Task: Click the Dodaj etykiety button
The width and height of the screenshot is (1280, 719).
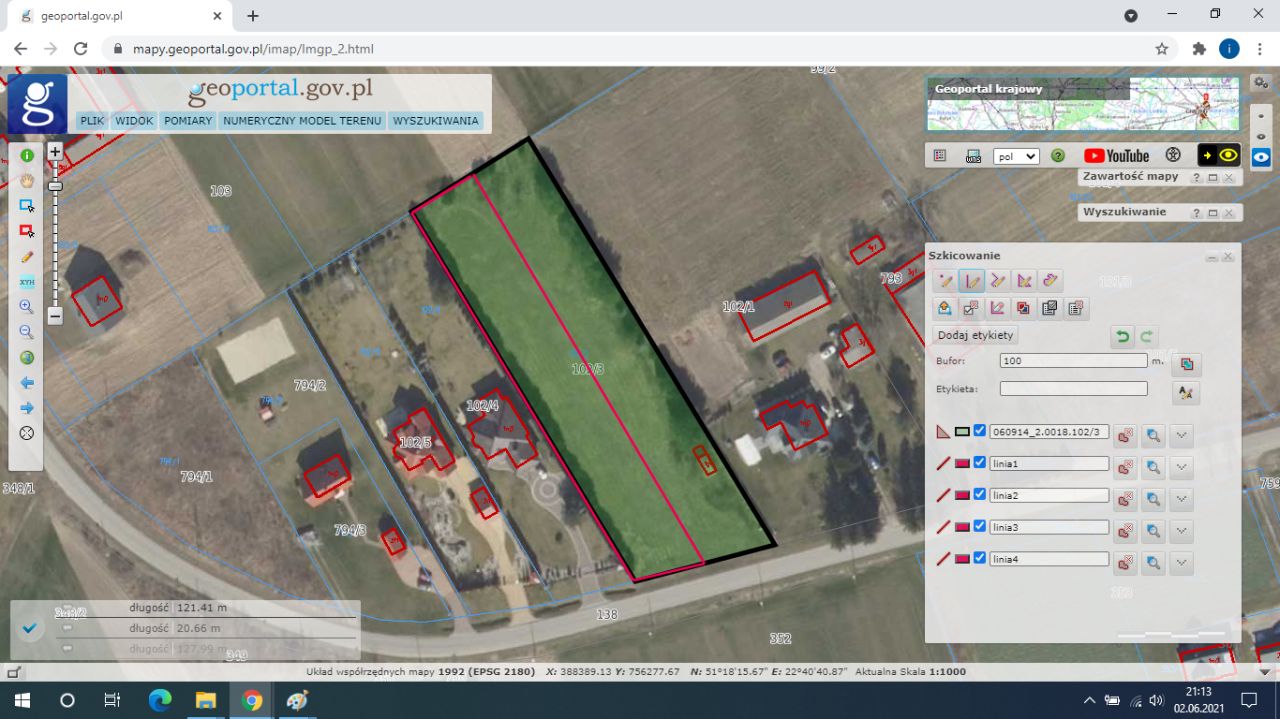Action: pos(975,335)
